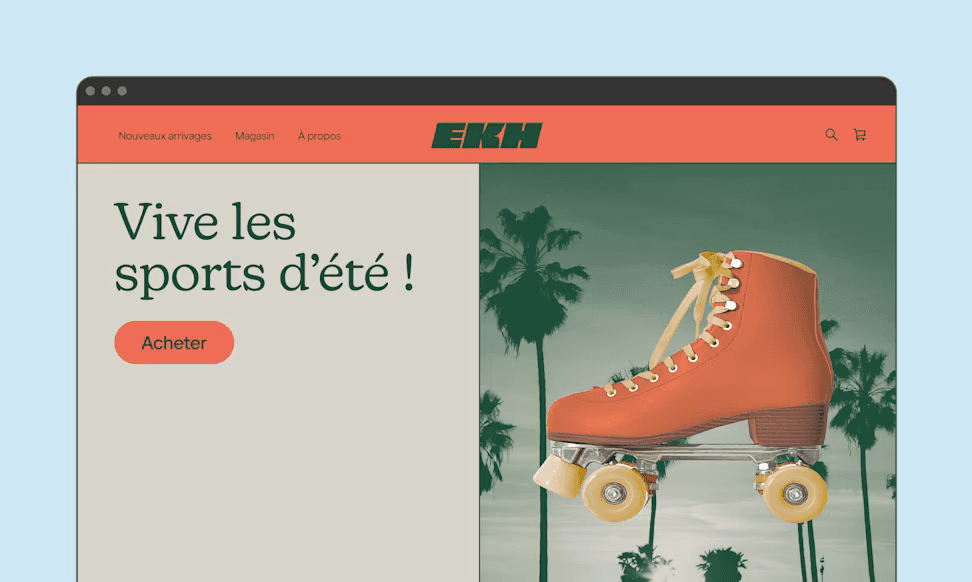Click the brown heel of the skate
Screen dimensions: 972x582
(787, 425)
